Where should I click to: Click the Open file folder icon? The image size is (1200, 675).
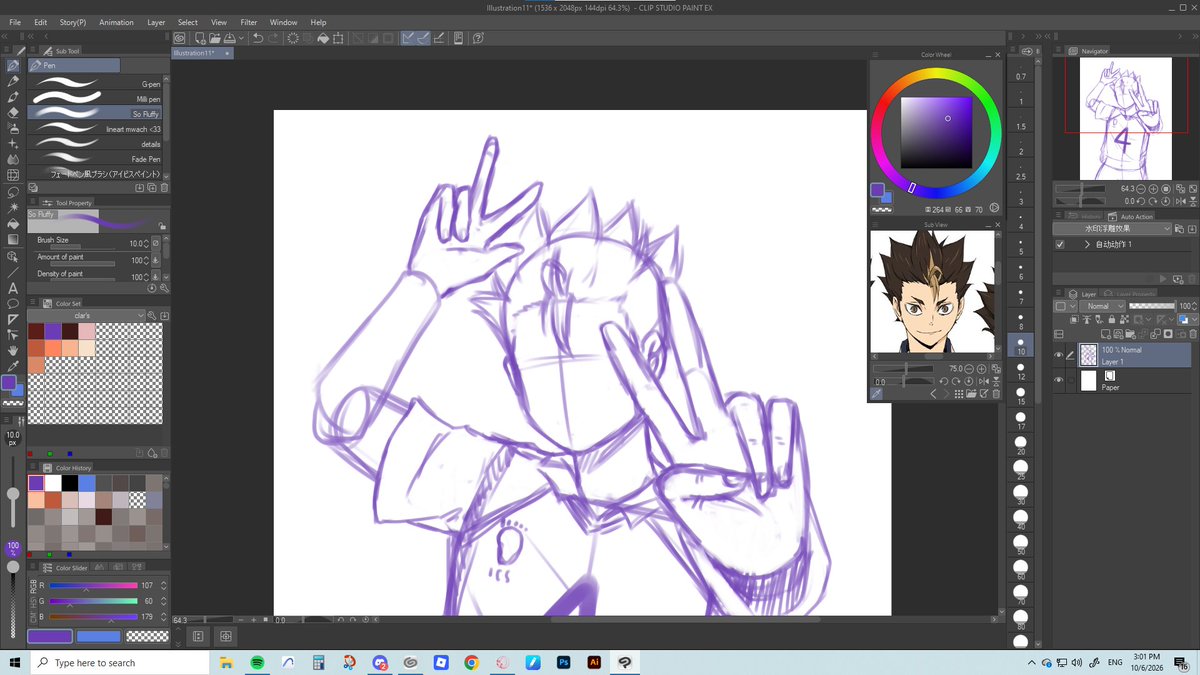click(213, 38)
